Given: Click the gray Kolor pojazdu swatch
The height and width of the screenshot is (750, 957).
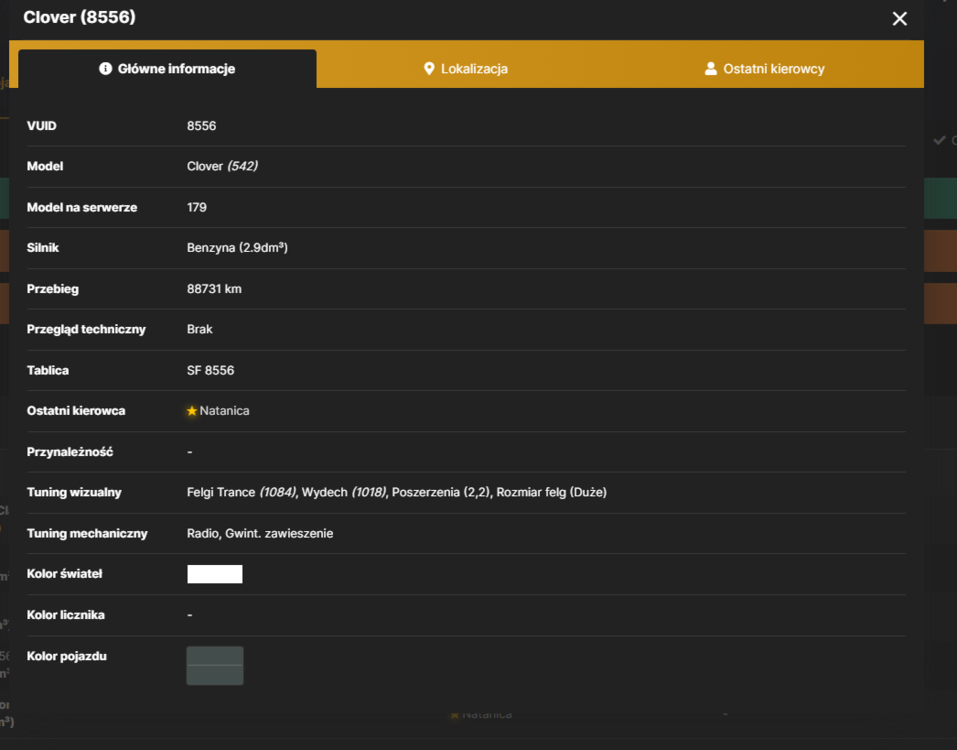Looking at the screenshot, I should pos(215,666).
